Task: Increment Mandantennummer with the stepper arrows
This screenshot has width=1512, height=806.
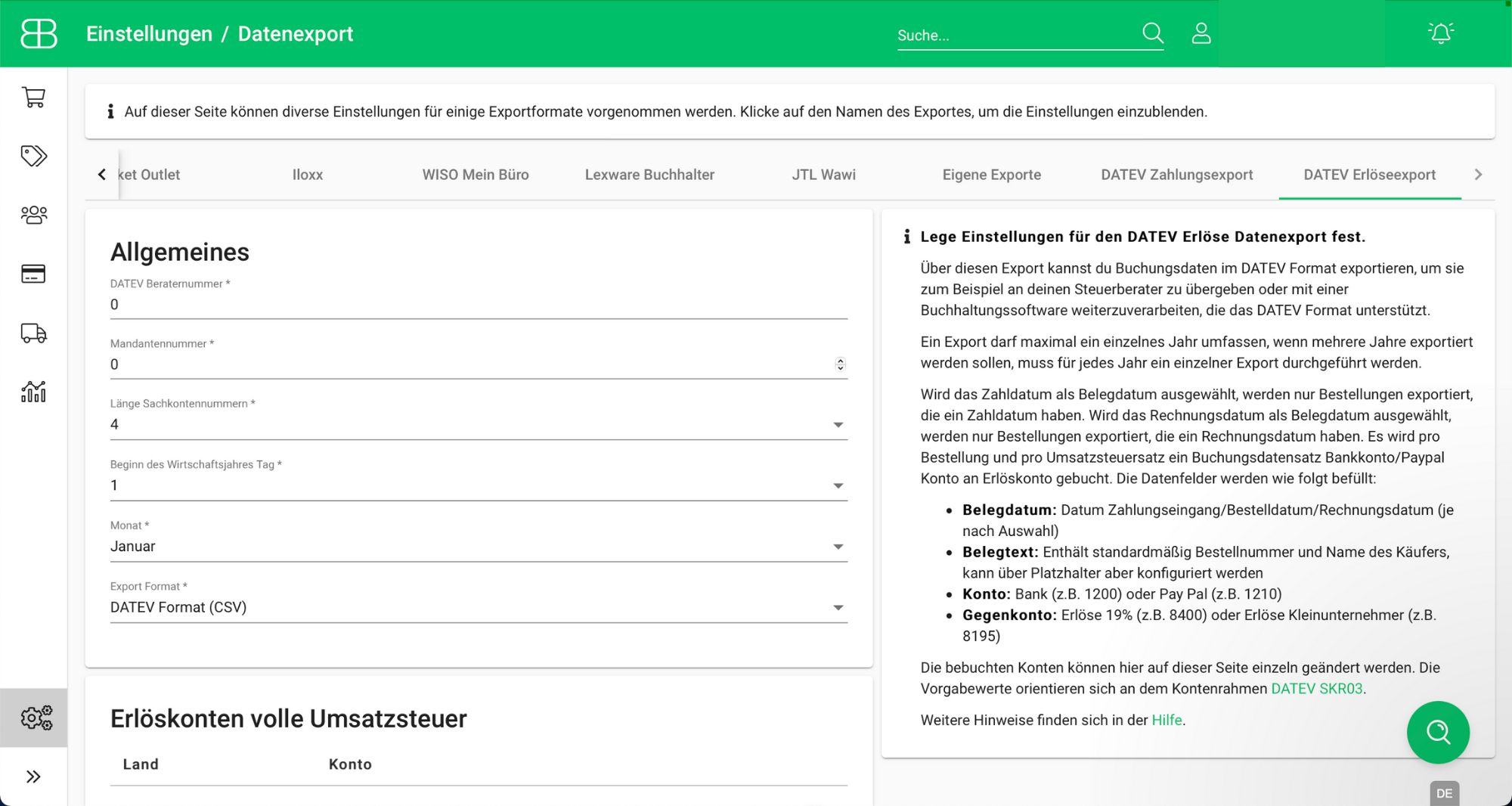Action: (x=840, y=361)
